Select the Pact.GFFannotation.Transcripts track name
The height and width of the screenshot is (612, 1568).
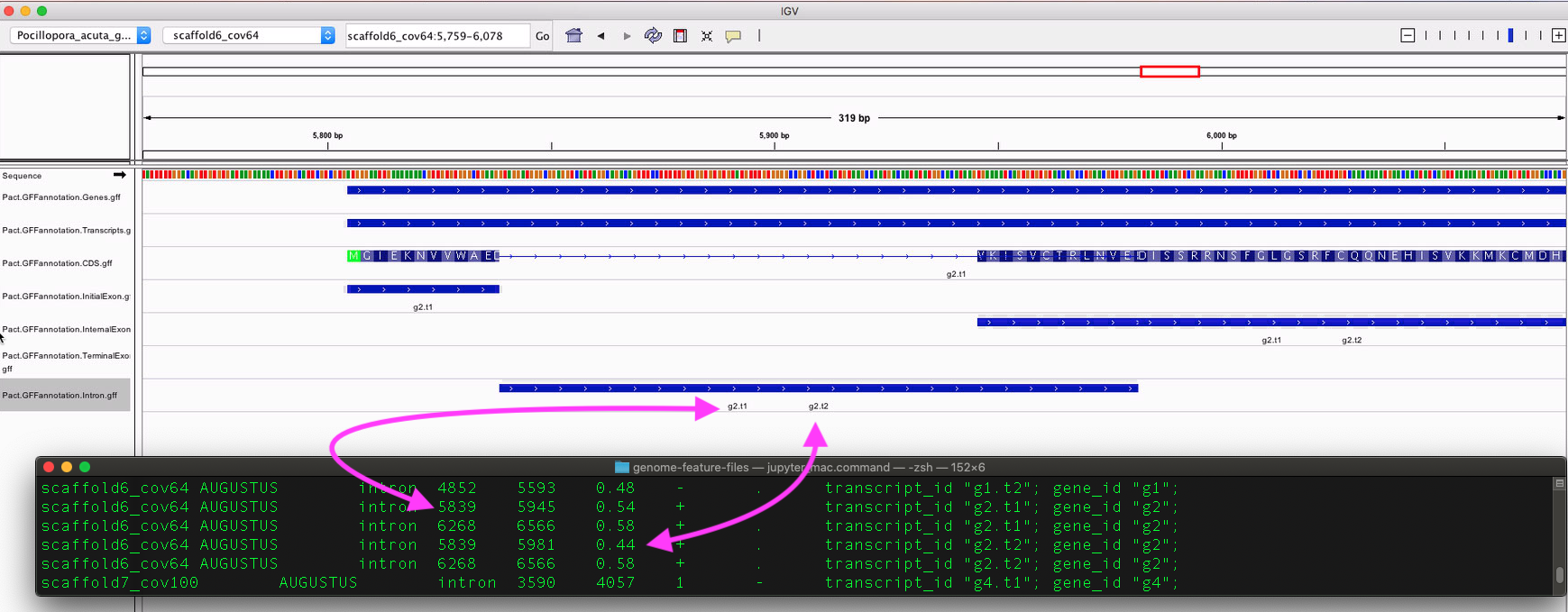tap(66, 230)
